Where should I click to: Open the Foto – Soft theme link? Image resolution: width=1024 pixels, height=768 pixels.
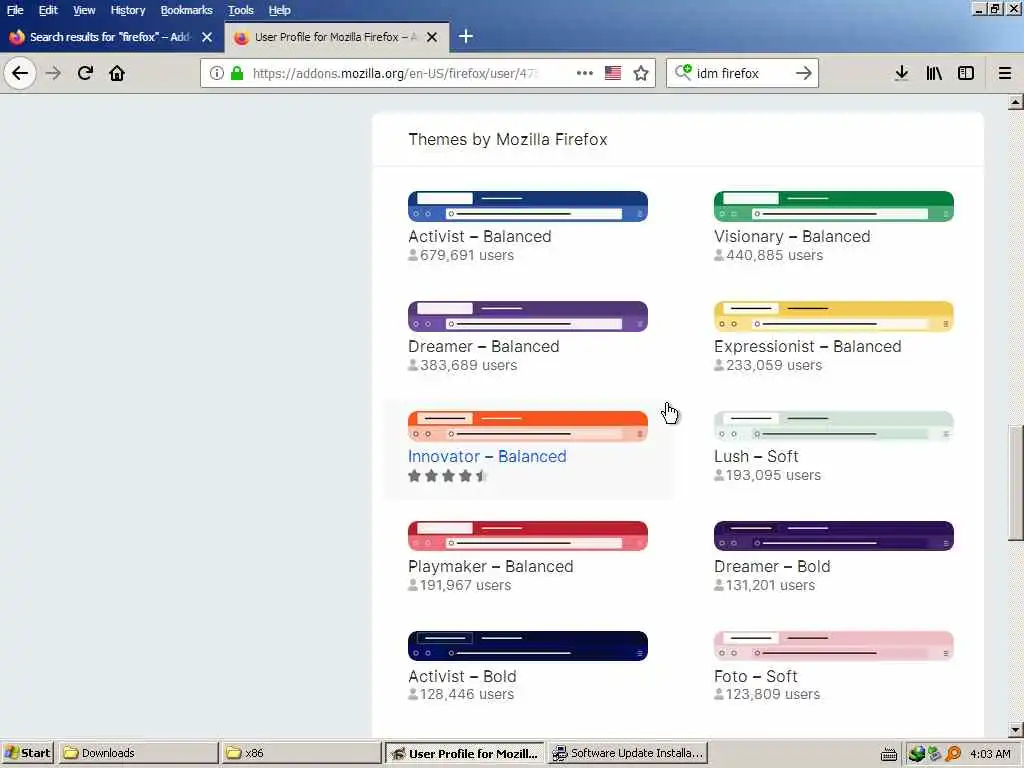pyautogui.click(x=756, y=677)
